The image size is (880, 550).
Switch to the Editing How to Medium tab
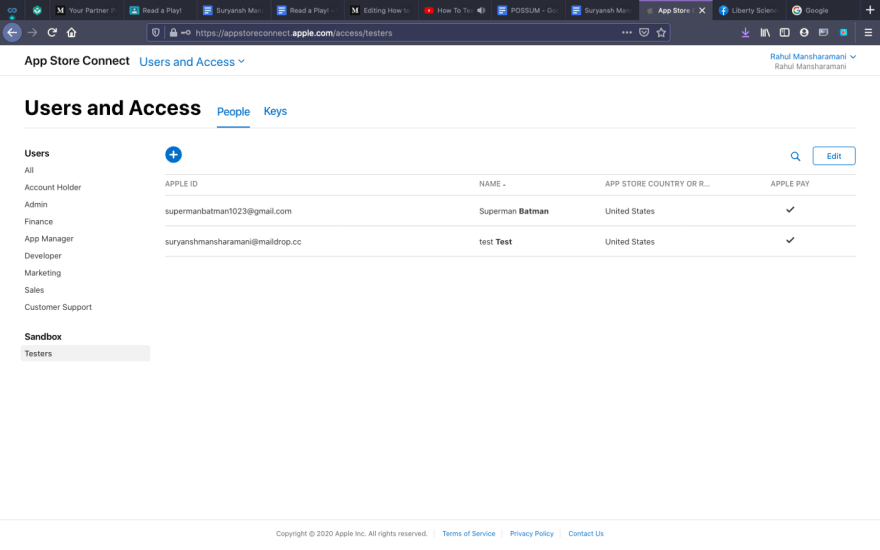(381, 11)
